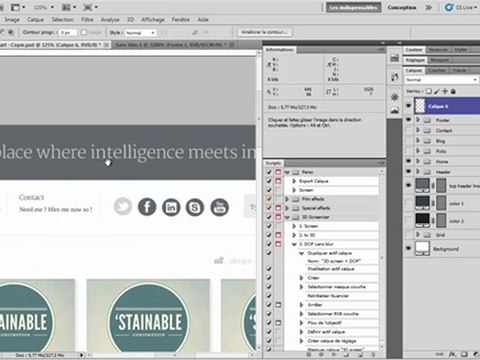Show the Blog group visibility
Viewport: 480px width, 360px height.
pyautogui.click(x=408, y=140)
